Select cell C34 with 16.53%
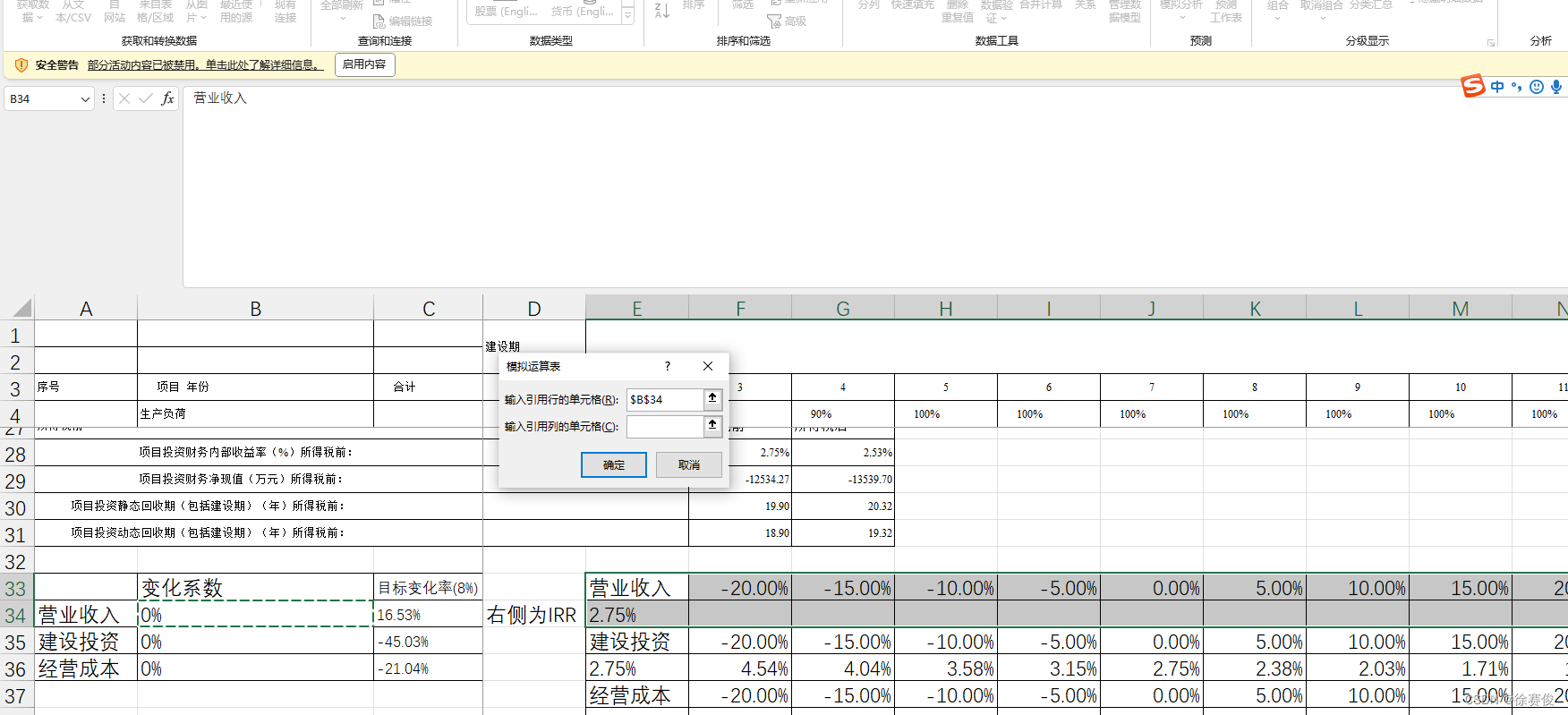 pos(428,615)
